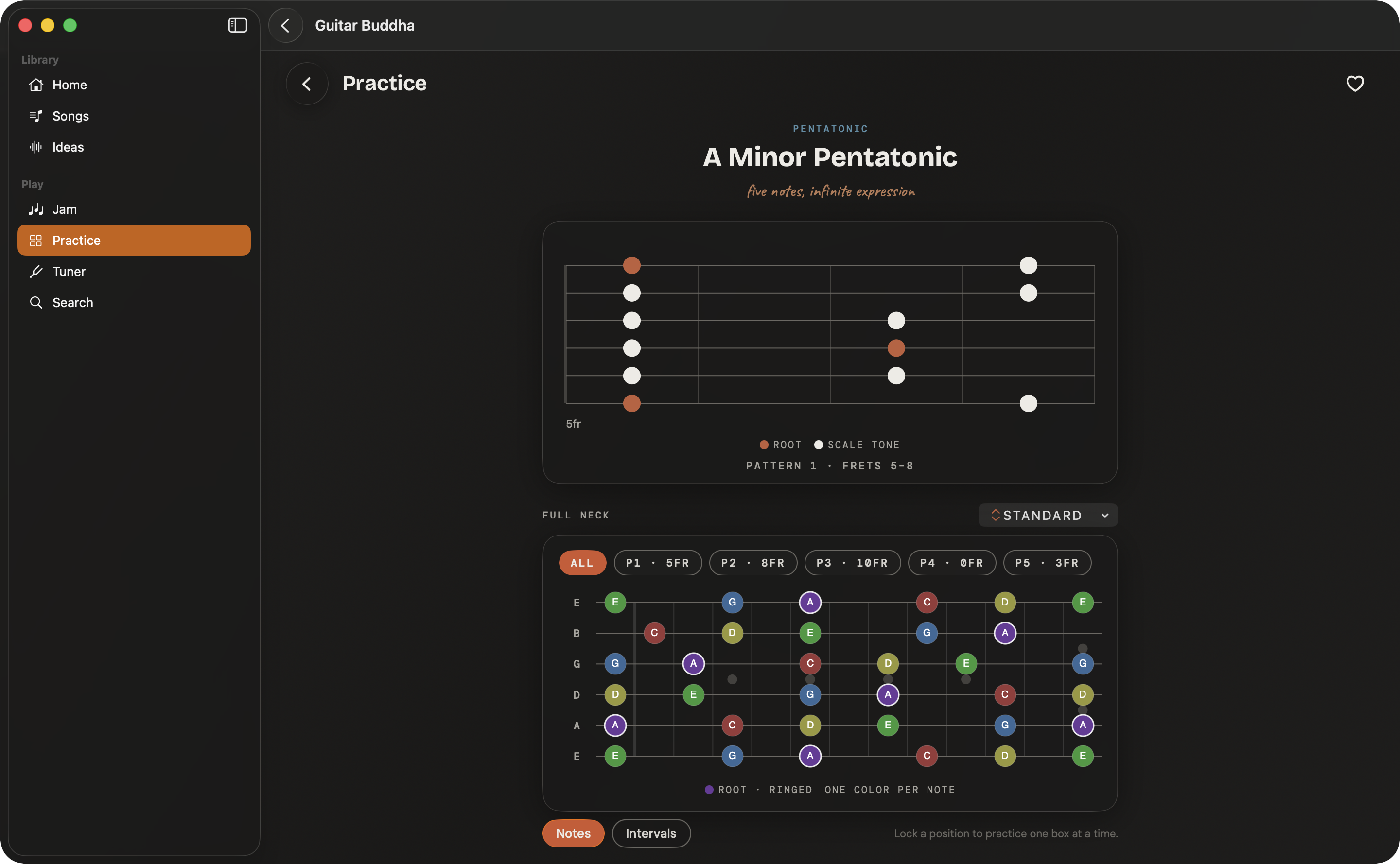Lock position P3 · 10FR
Image resolution: width=1400 pixels, height=864 pixels.
pyautogui.click(x=852, y=563)
